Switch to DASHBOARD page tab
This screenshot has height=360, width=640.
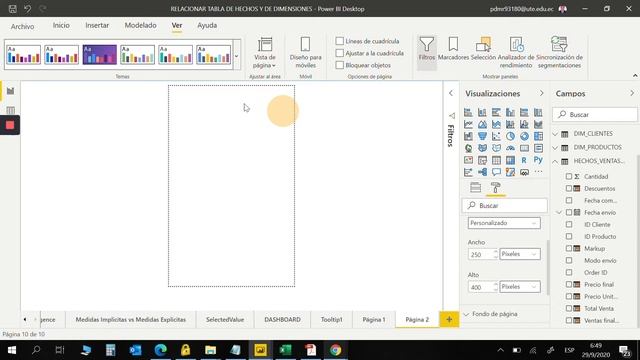(x=282, y=319)
